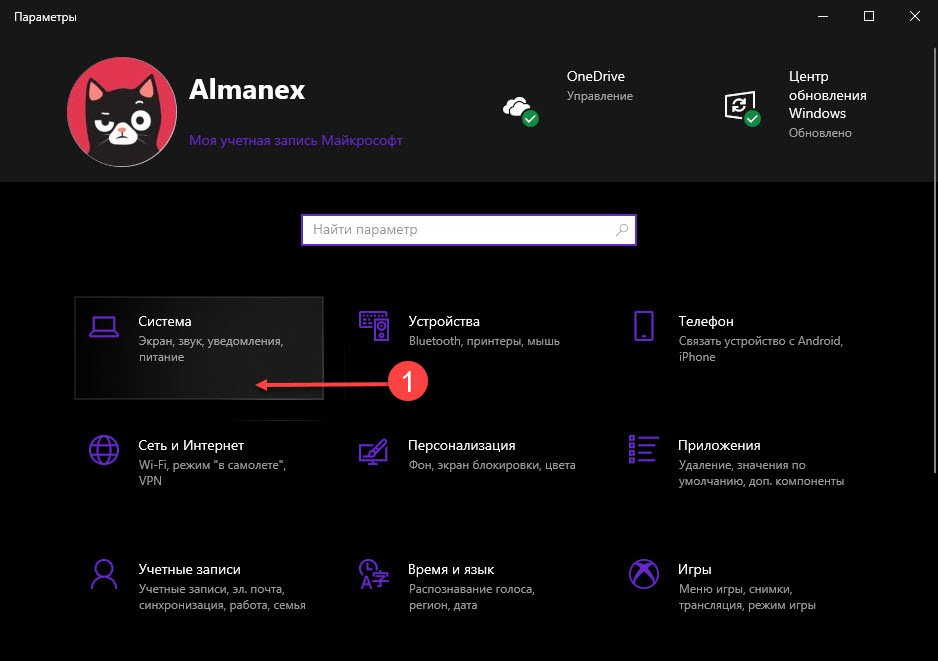Focus the Найти параметр search field
938x661 pixels.
coord(469,230)
